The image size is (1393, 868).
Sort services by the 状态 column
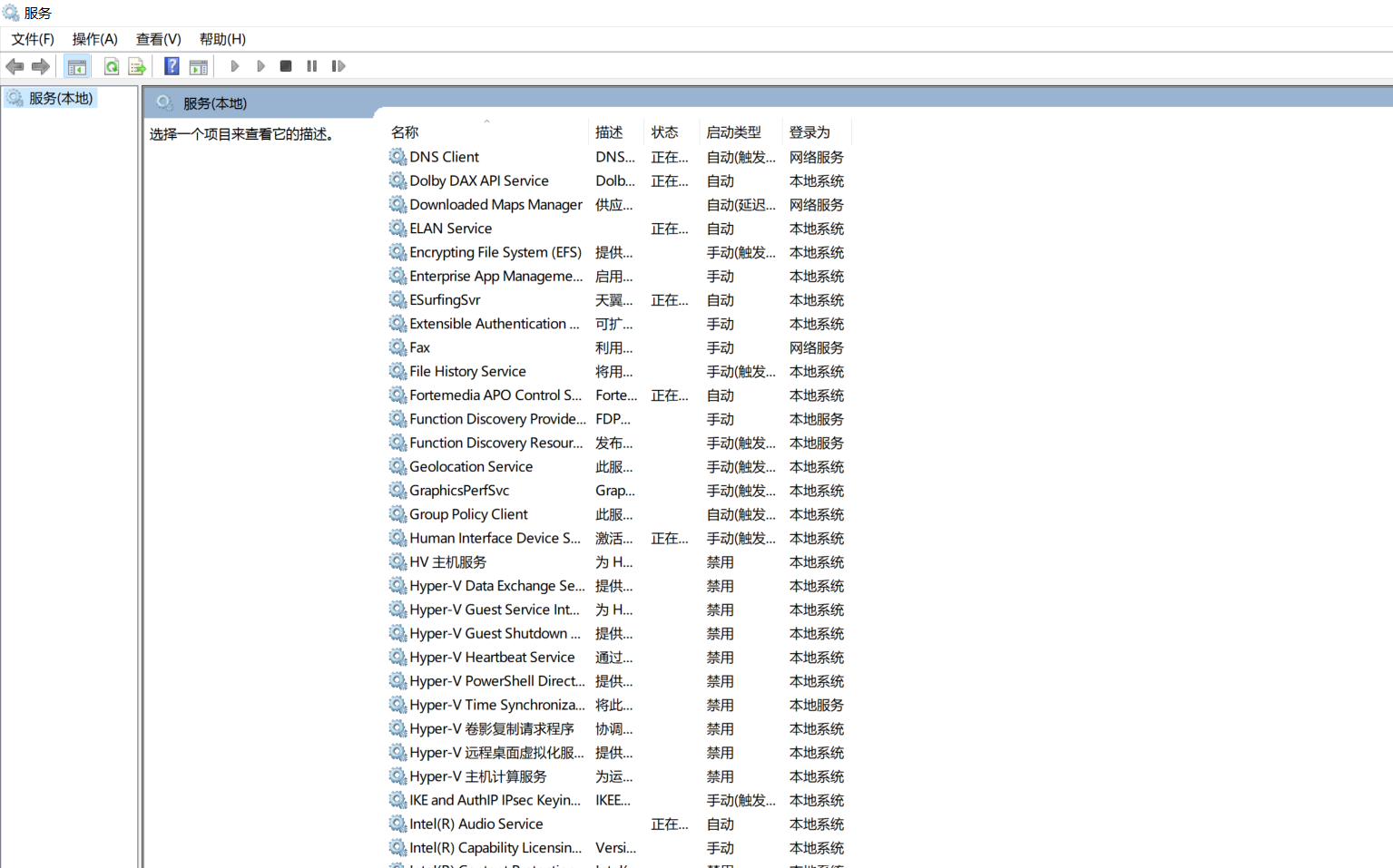(x=665, y=132)
